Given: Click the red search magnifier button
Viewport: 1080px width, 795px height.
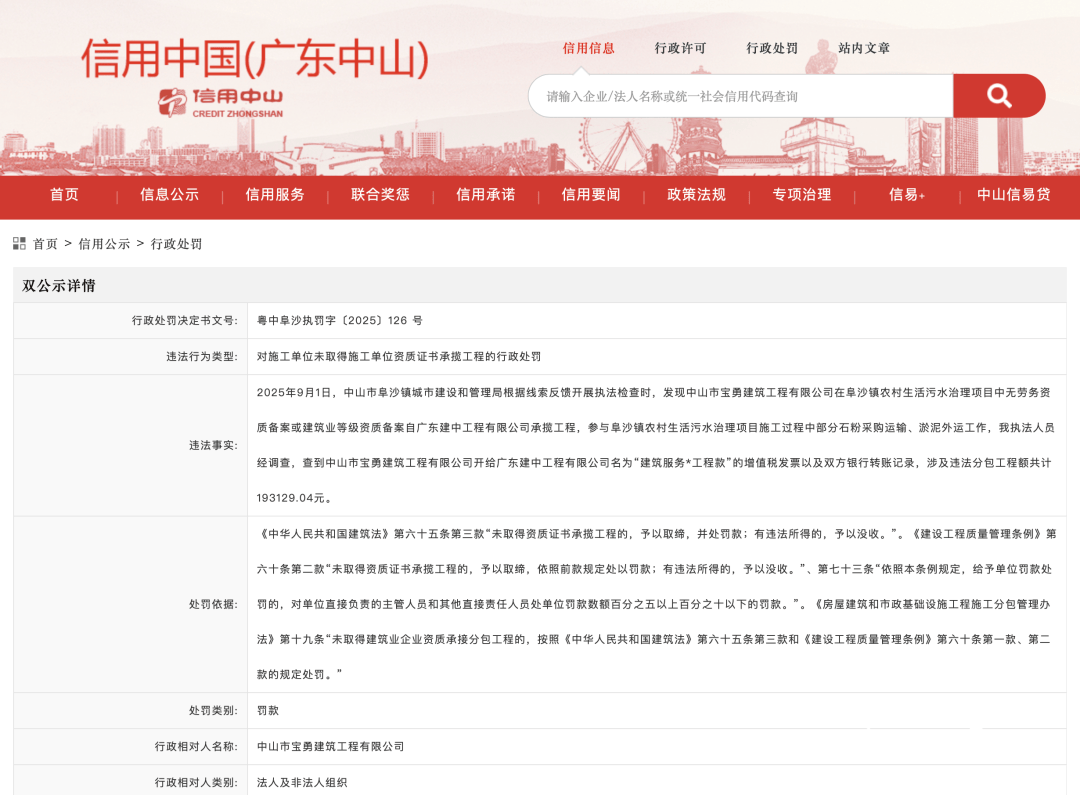Looking at the screenshot, I should tap(998, 96).
